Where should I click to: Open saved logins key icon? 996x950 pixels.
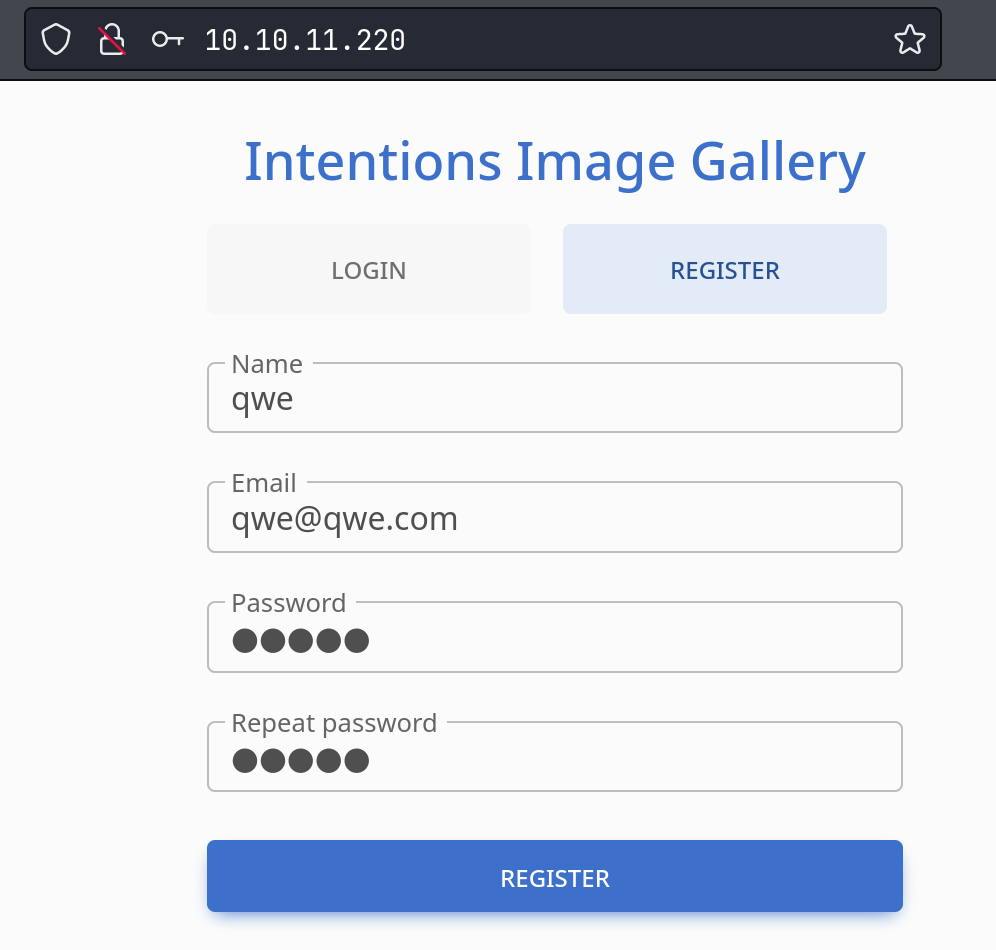[168, 40]
